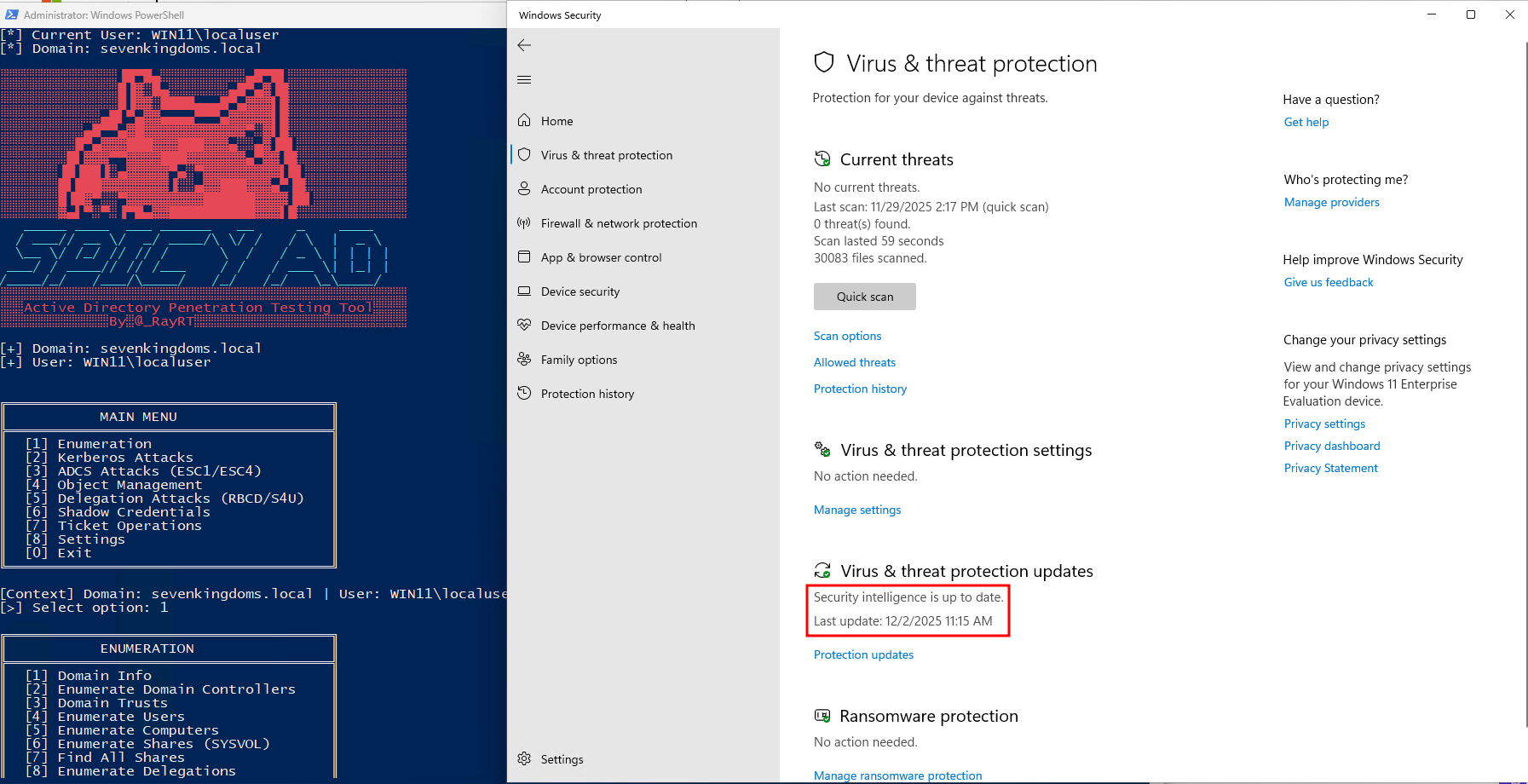
Task: Click the Manage ransomware protection link
Action: (x=897, y=775)
